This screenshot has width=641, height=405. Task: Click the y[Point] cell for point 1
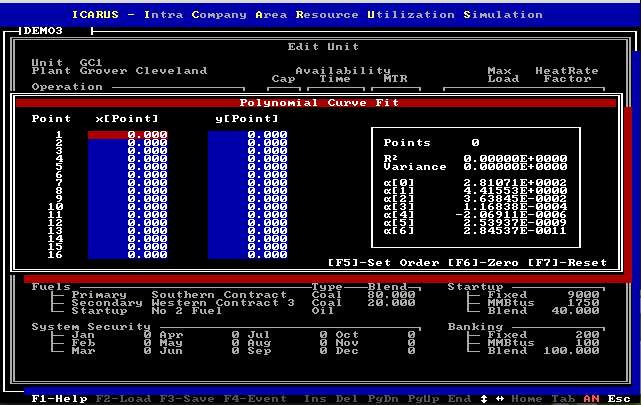[247, 134]
